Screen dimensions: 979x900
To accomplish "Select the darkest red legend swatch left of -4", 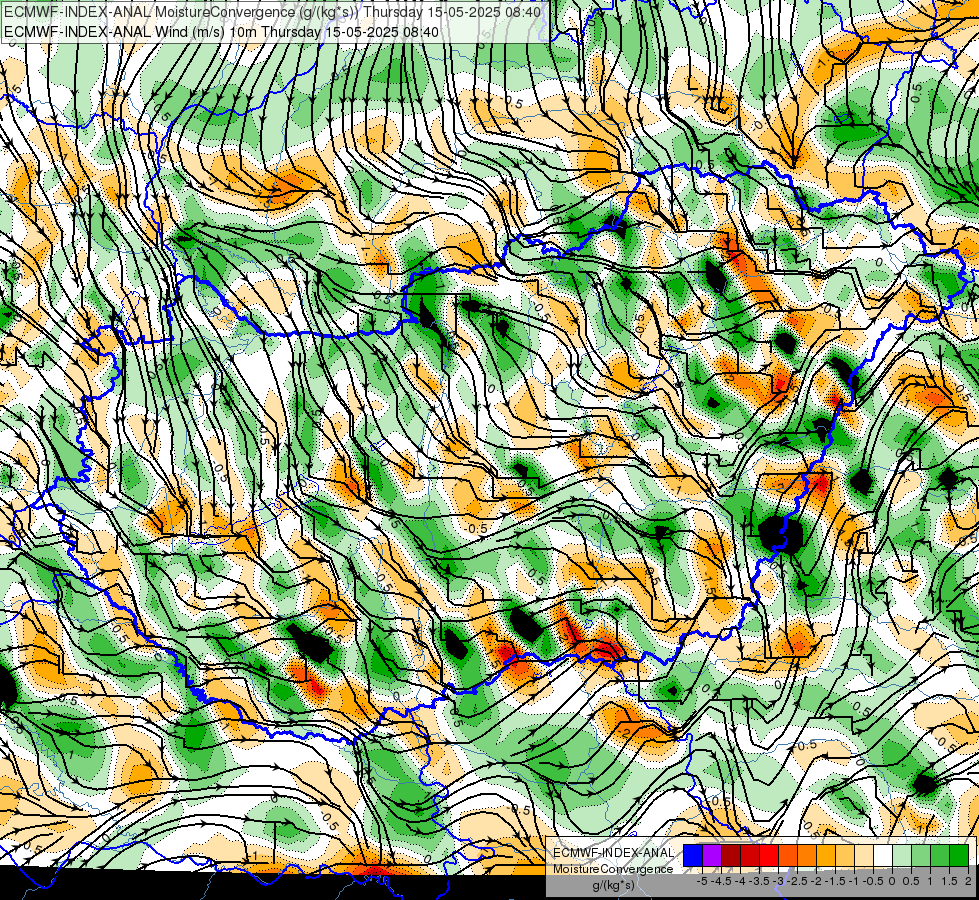I will point(731,855).
